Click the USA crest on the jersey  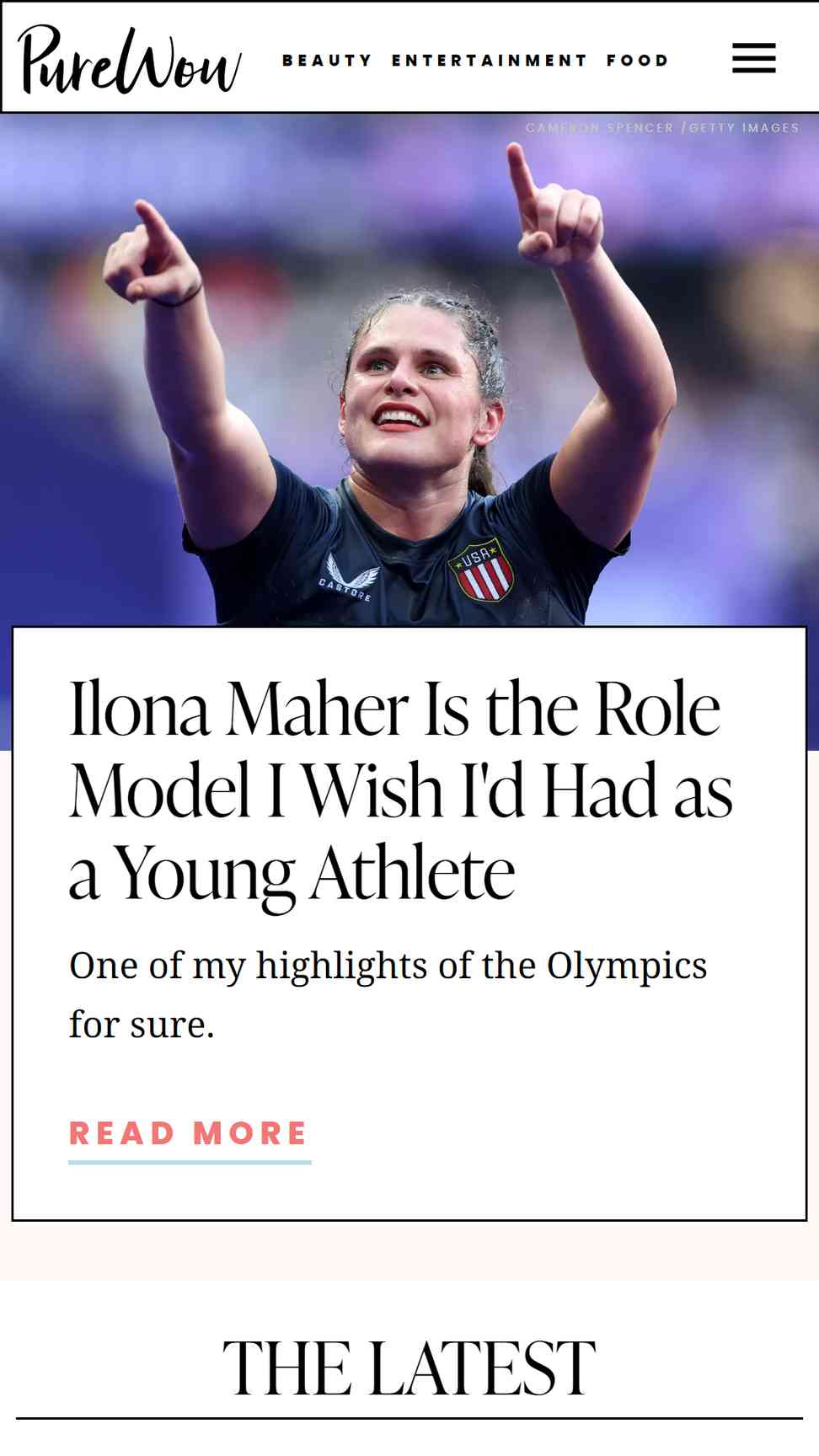[x=481, y=570]
